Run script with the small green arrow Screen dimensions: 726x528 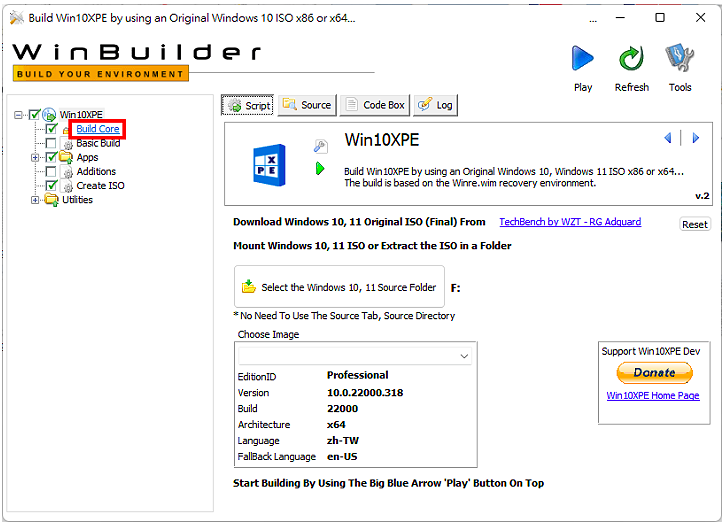click(320, 169)
